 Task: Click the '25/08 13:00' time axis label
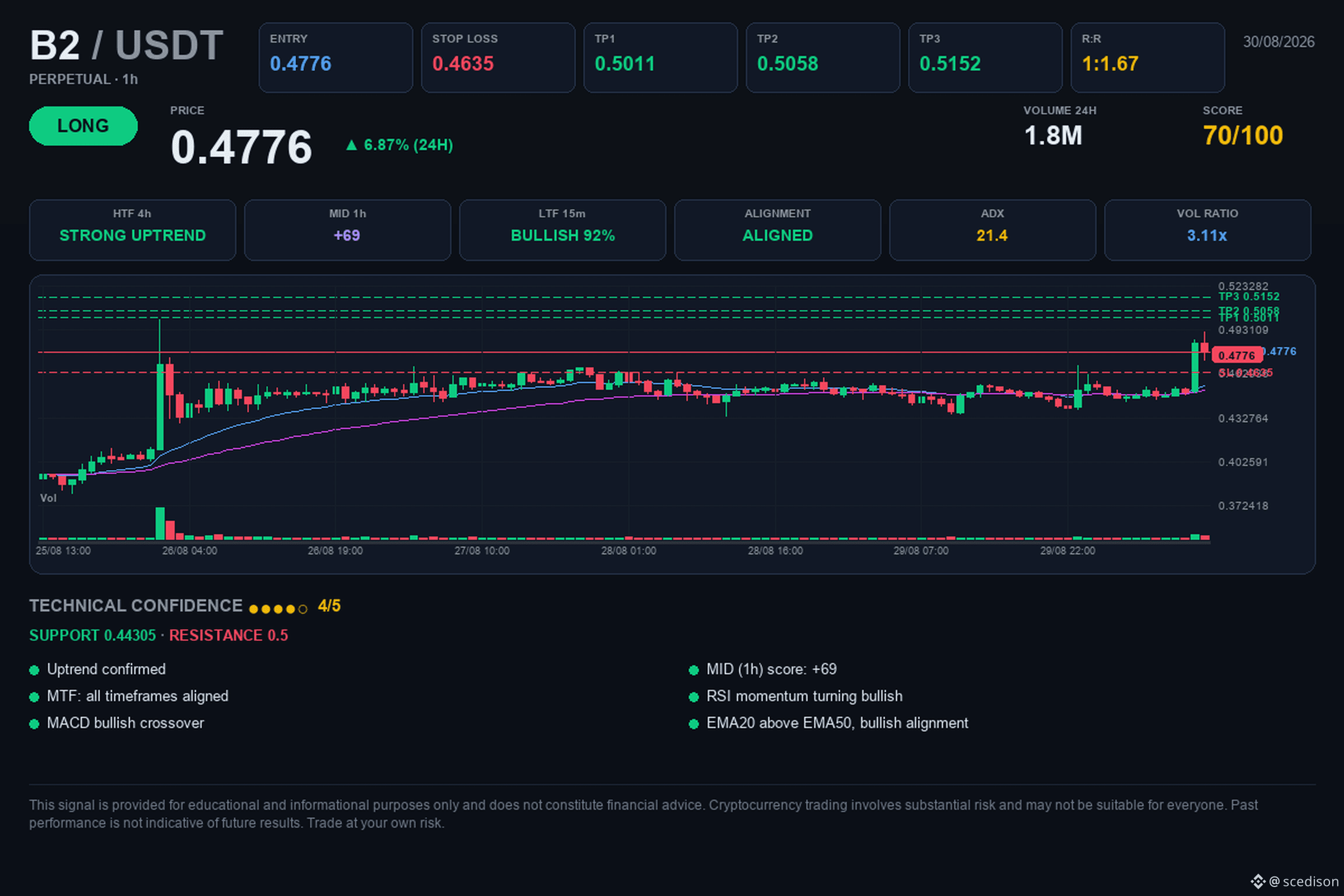point(63,551)
